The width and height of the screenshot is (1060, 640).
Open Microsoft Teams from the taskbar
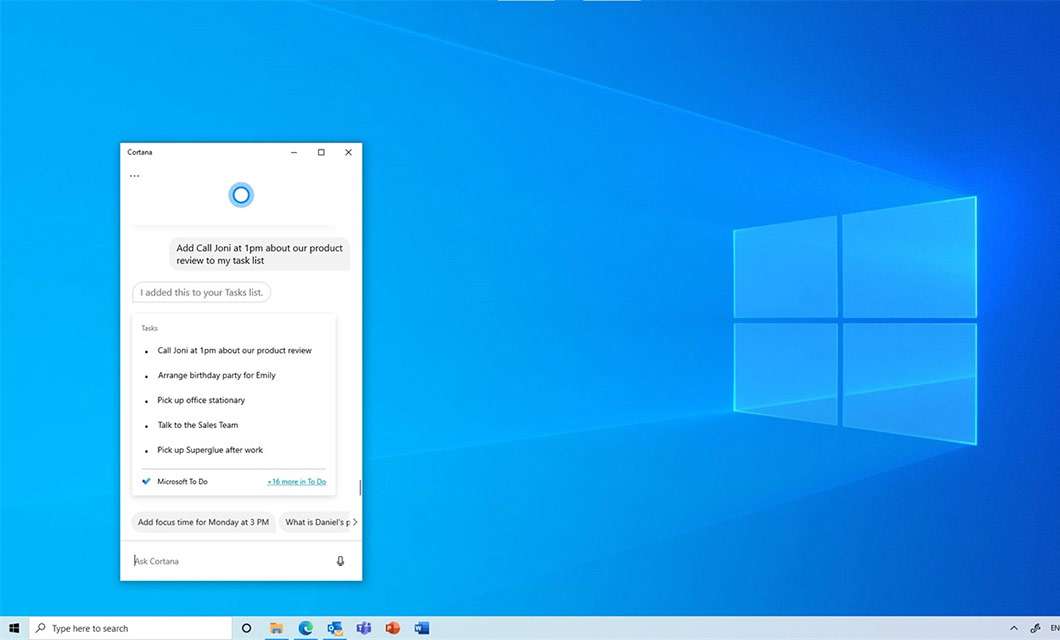(x=364, y=628)
